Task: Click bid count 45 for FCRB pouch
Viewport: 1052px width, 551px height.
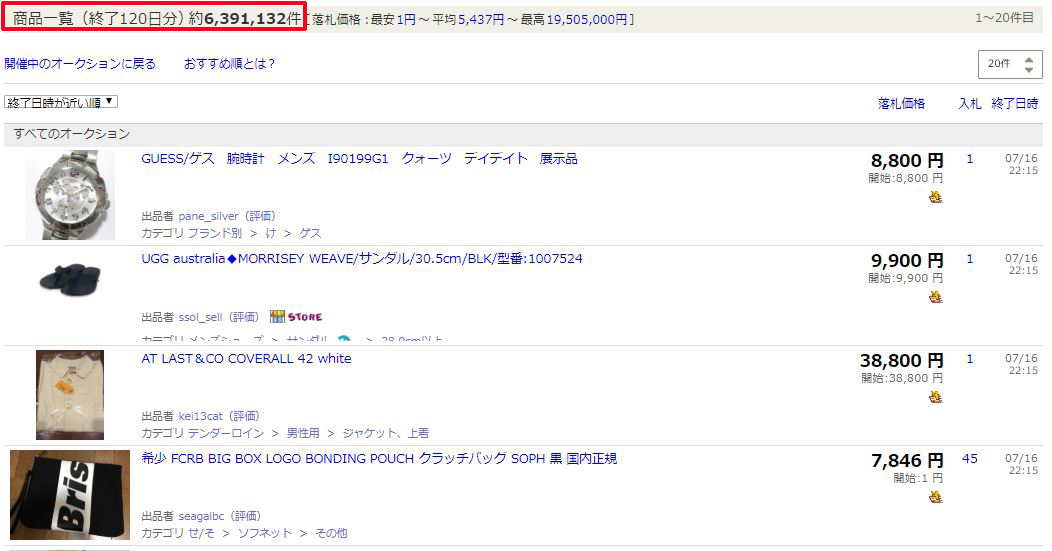Action: 969,458
